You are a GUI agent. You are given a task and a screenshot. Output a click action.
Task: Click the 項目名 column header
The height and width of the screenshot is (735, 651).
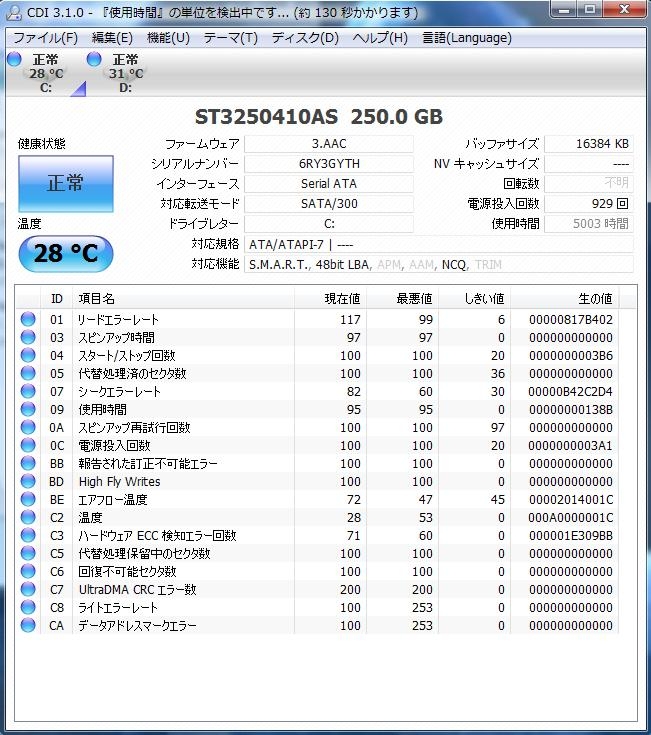[183, 299]
